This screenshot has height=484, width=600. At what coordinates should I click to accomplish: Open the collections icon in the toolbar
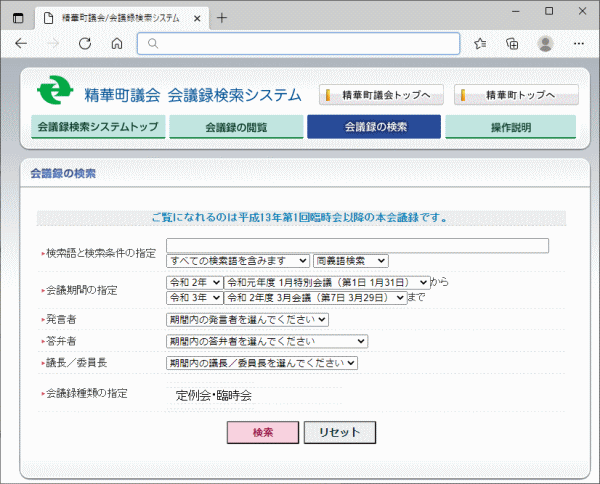coord(512,44)
